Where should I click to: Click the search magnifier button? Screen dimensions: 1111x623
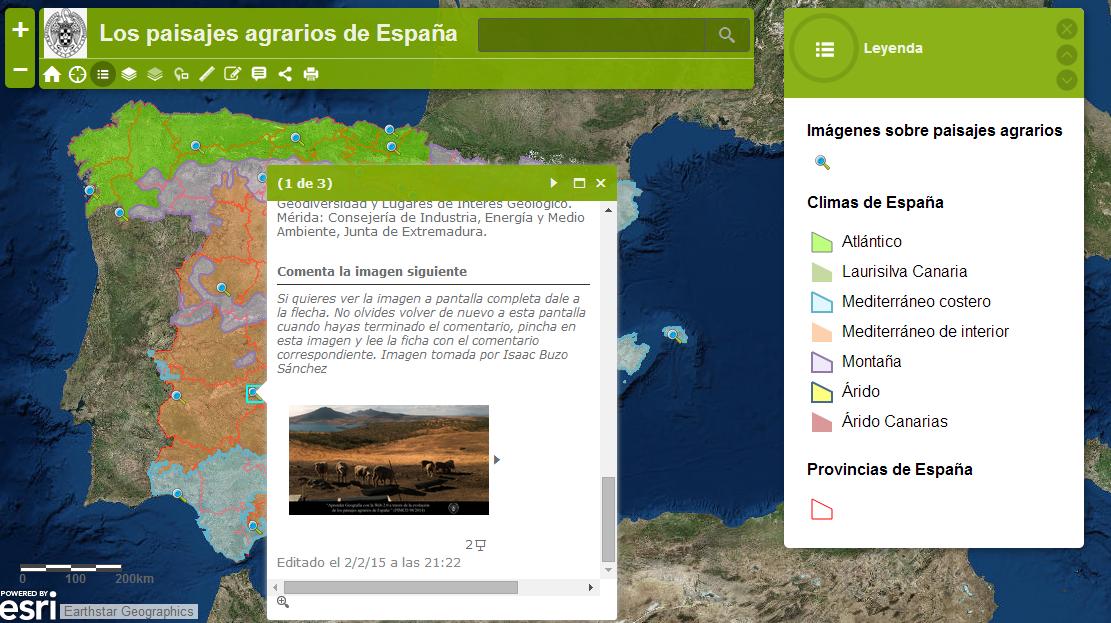(727, 33)
